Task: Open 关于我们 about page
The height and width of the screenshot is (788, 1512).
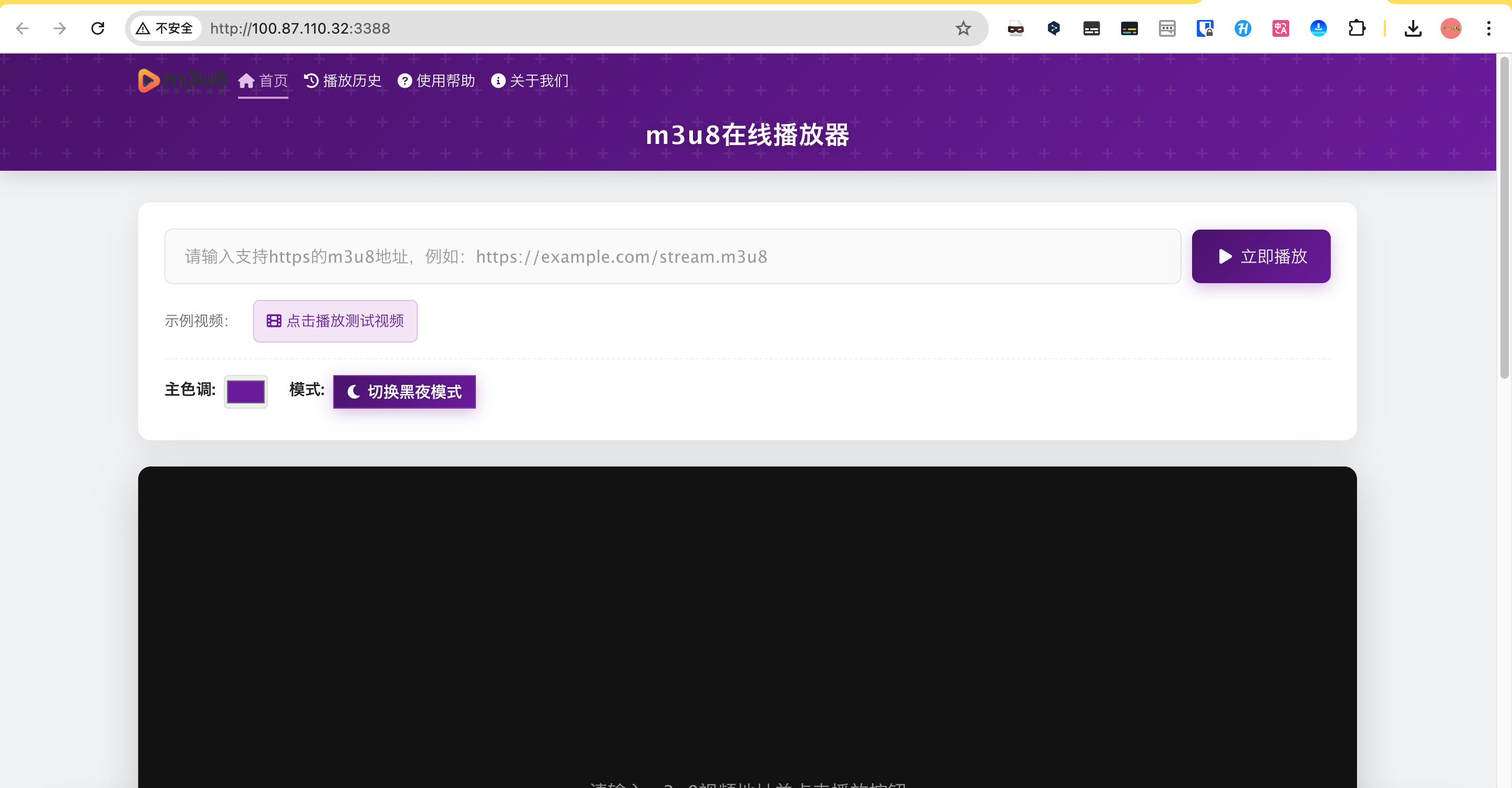Action: [x=530, y=80]
